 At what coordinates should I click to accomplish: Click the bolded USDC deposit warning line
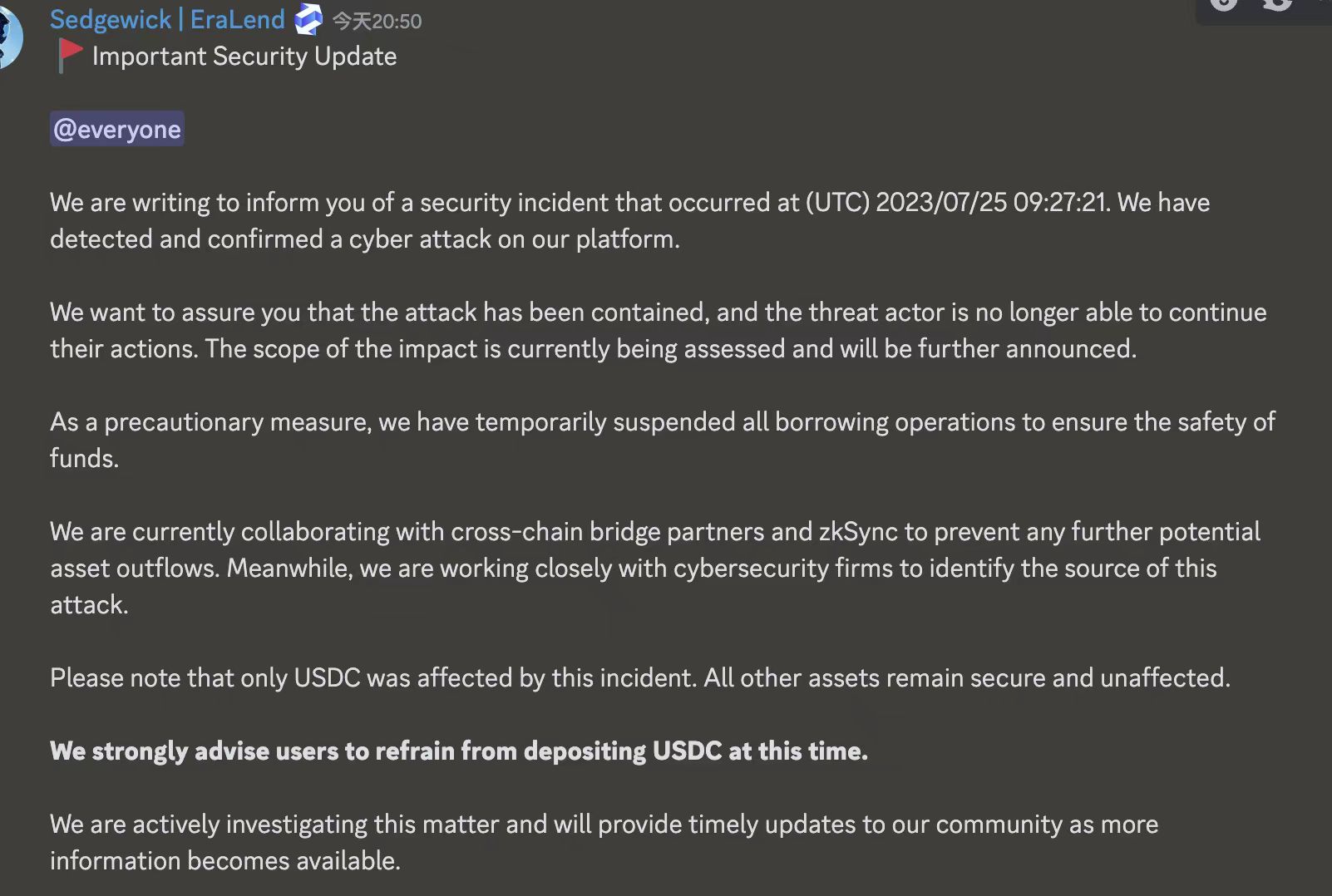click(458, 751)
